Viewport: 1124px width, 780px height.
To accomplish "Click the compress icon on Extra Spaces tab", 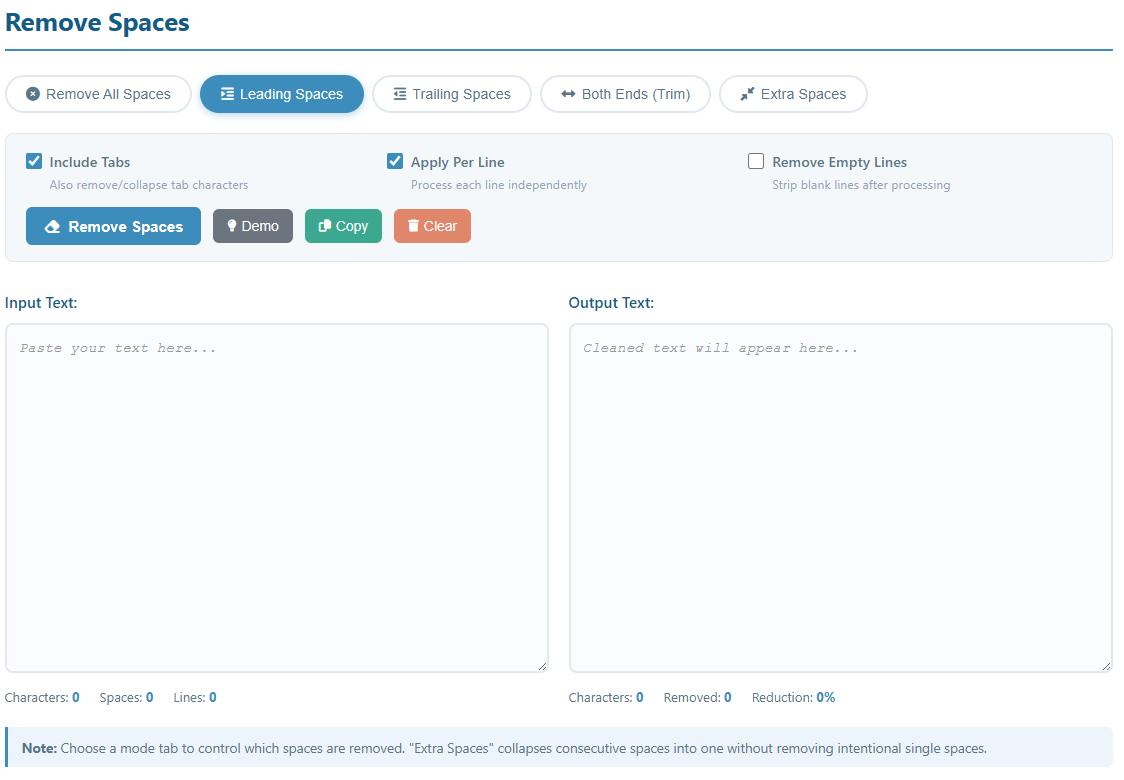I will point(747,94).
